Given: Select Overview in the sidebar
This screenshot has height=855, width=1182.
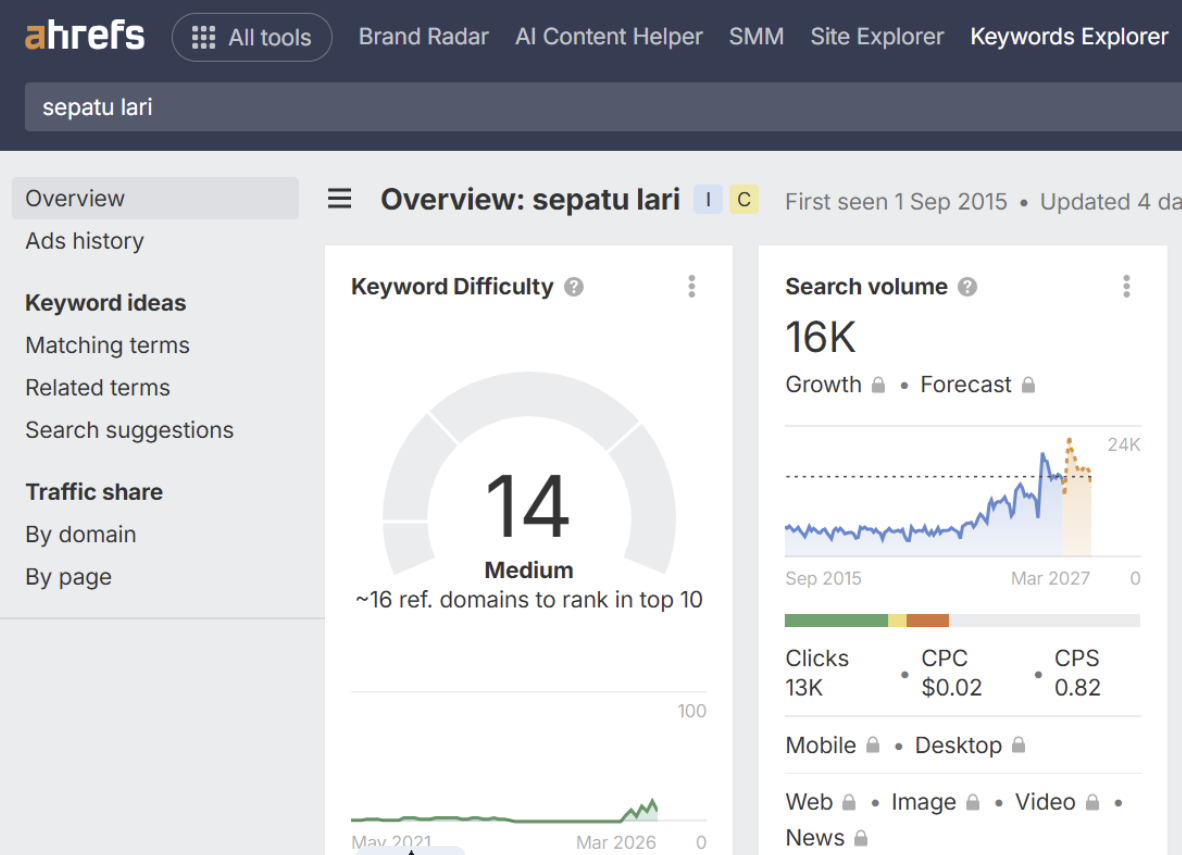Looking at the screenshot, I should click(x=155, y=198).
